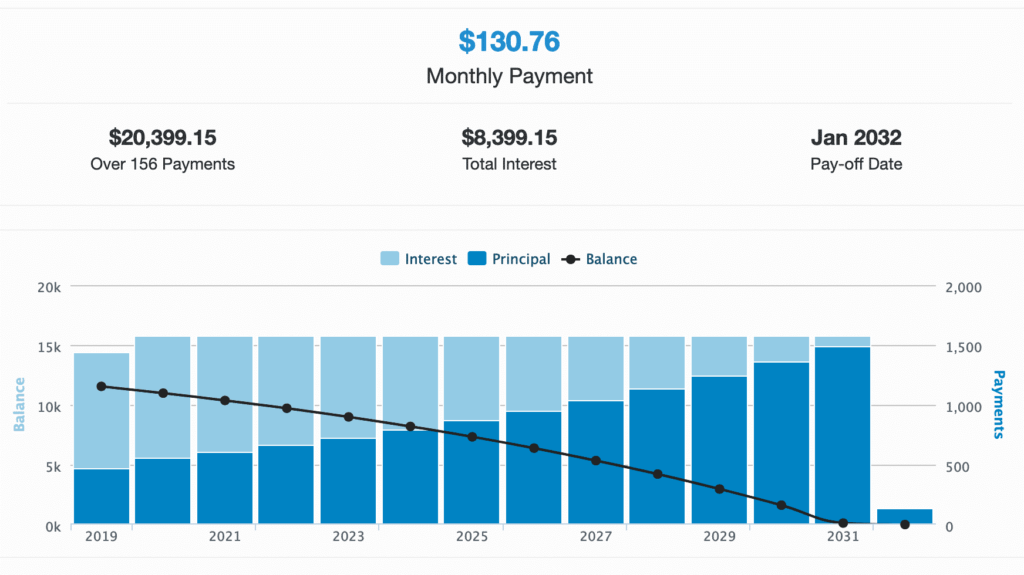Click the Total Interest label

pos(509,164)
